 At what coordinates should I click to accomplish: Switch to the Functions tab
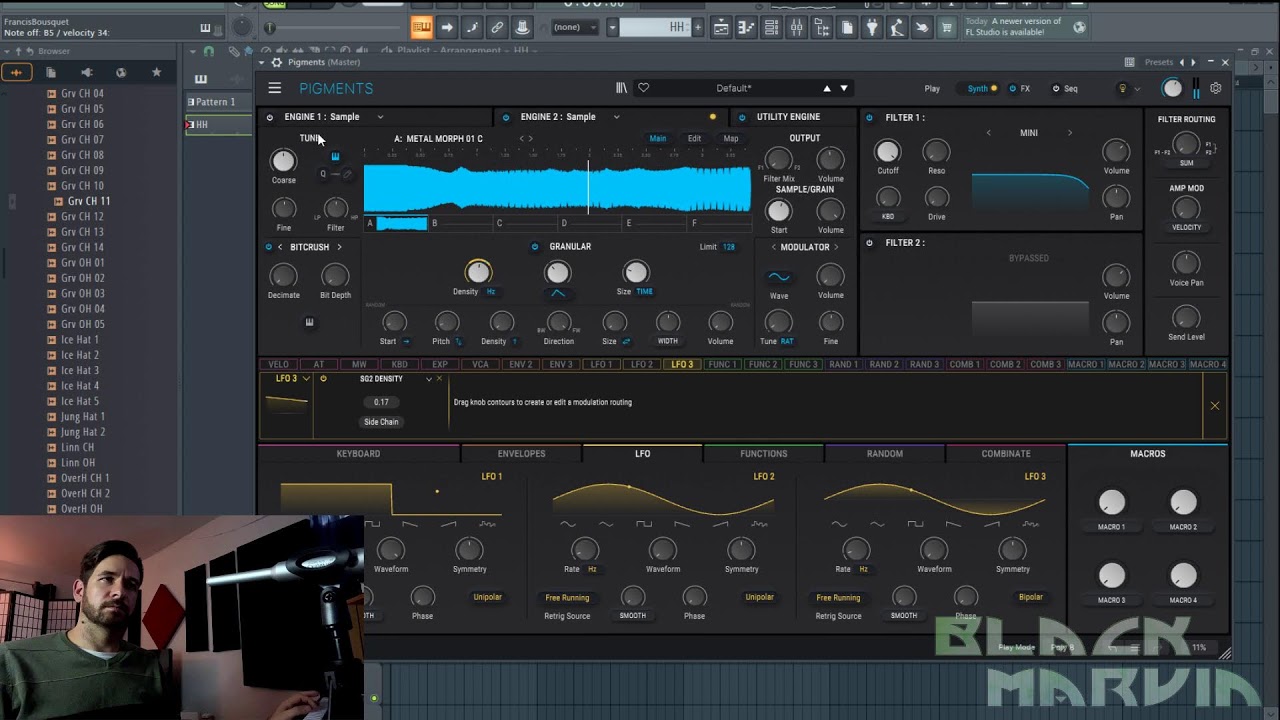[763, 454]
